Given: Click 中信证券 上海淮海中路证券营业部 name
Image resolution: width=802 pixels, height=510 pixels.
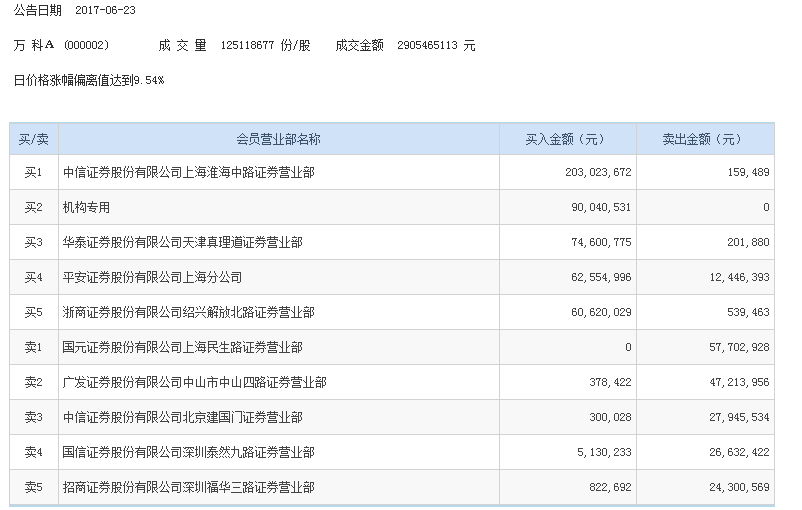Looking at the screenshot, I should point(189,172).
